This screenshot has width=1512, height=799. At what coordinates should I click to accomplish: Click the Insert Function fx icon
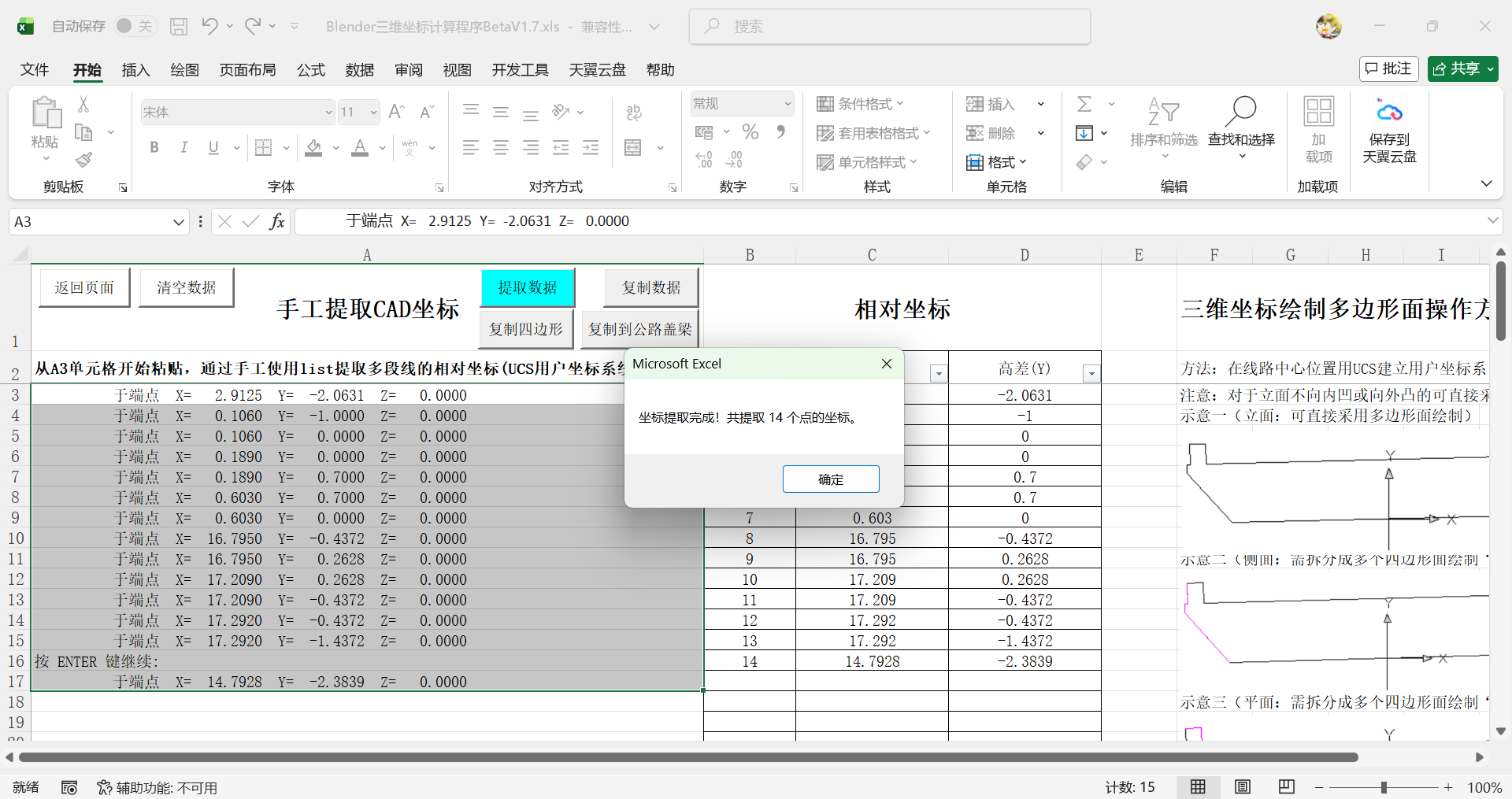pos(276,221)
